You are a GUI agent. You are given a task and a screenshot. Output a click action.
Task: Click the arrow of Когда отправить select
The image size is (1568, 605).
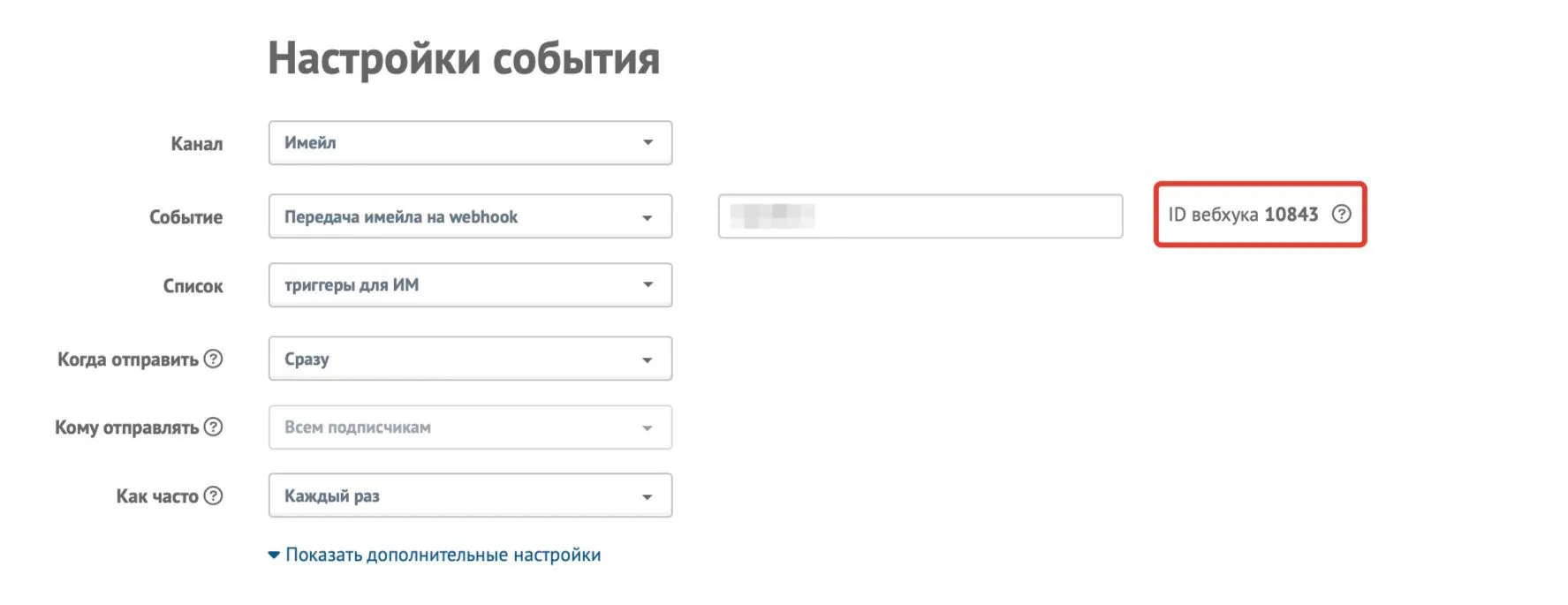click(x=648, y=359)
